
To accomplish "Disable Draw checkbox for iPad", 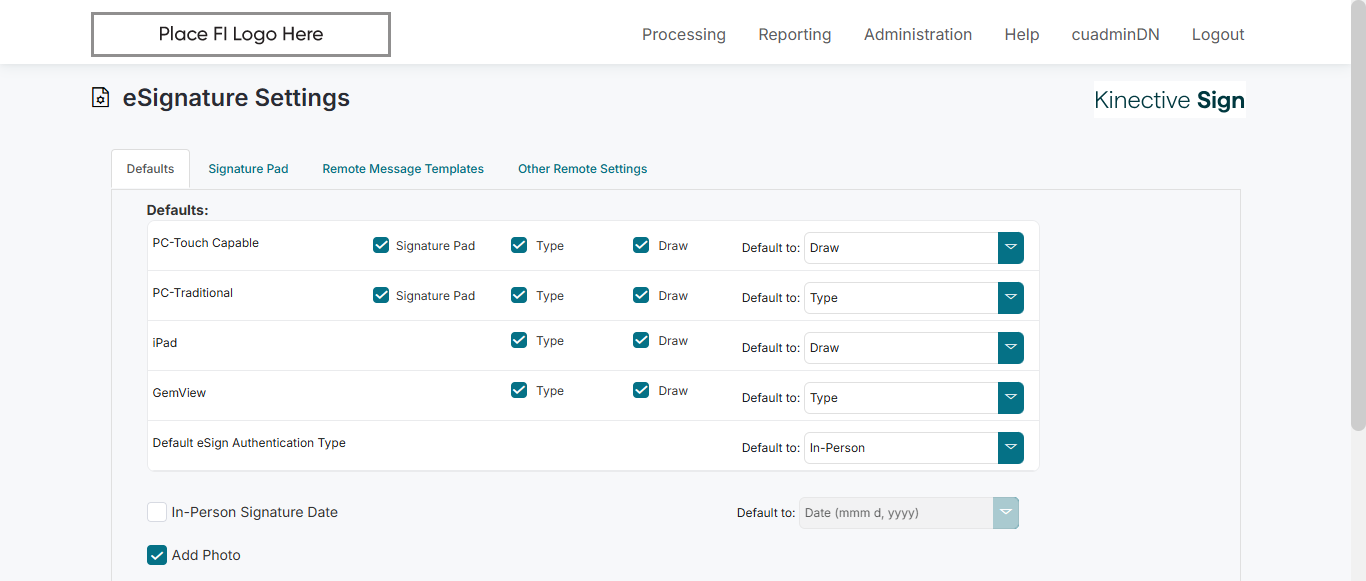I will [x=641, y=340].
